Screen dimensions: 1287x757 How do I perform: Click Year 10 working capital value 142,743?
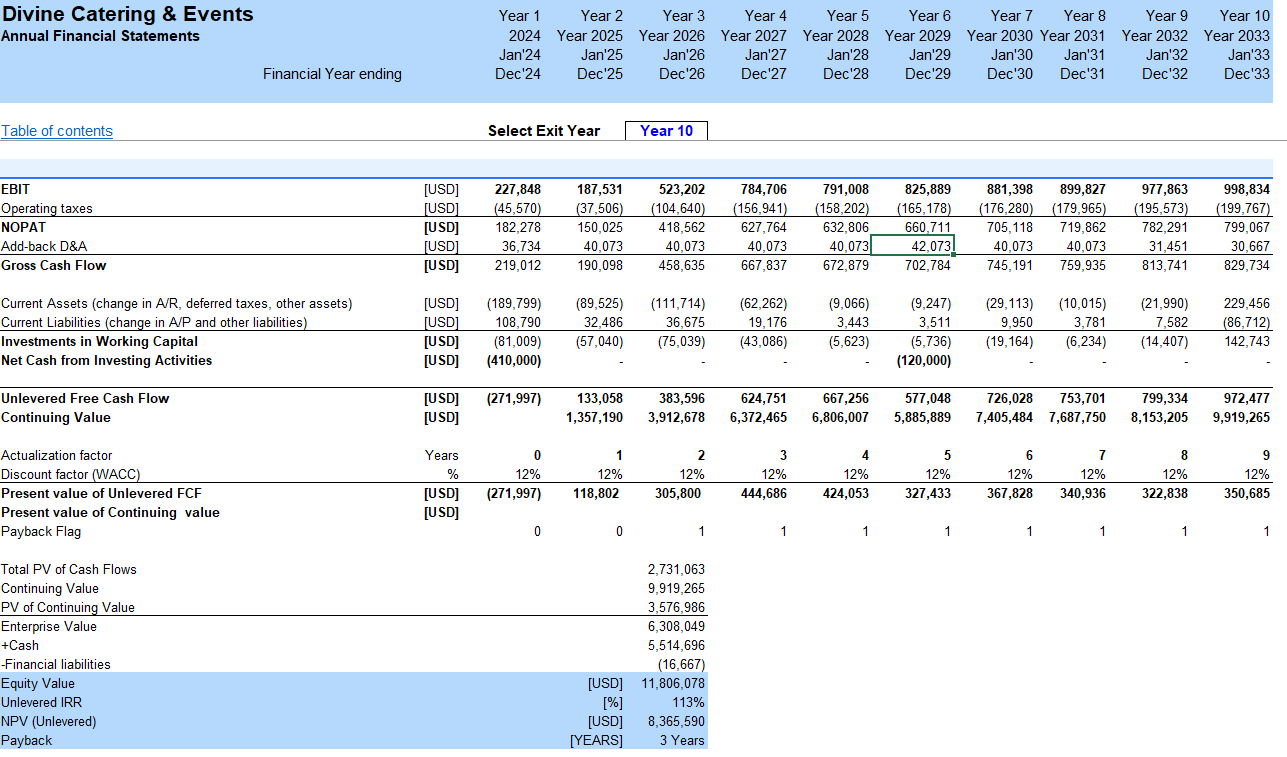click(1246, 342)
